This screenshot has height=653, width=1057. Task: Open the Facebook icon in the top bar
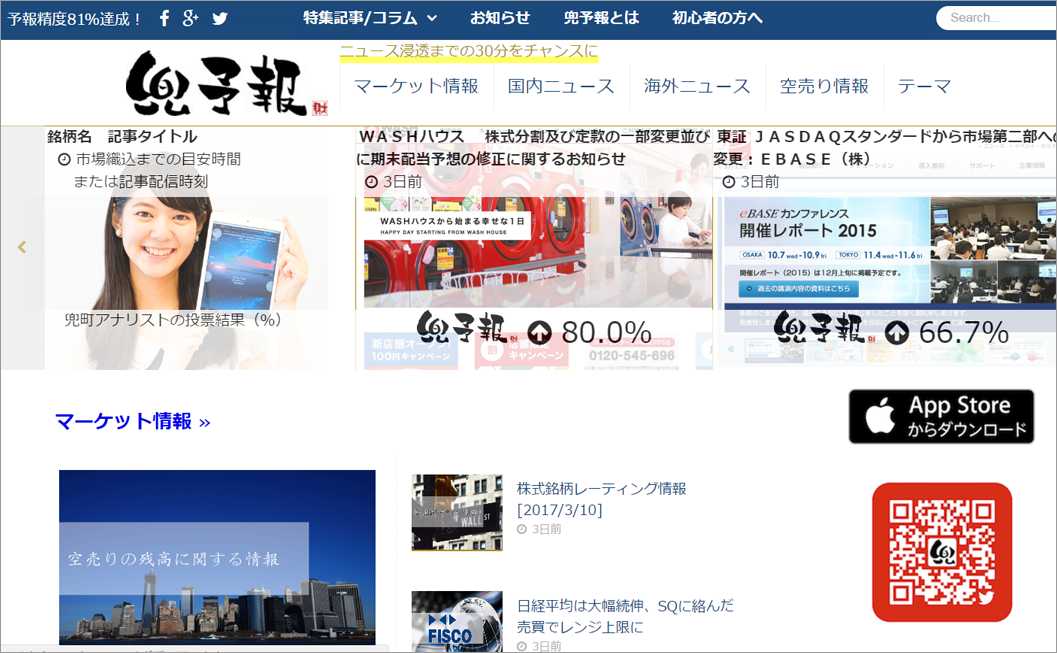pos(164,17)
